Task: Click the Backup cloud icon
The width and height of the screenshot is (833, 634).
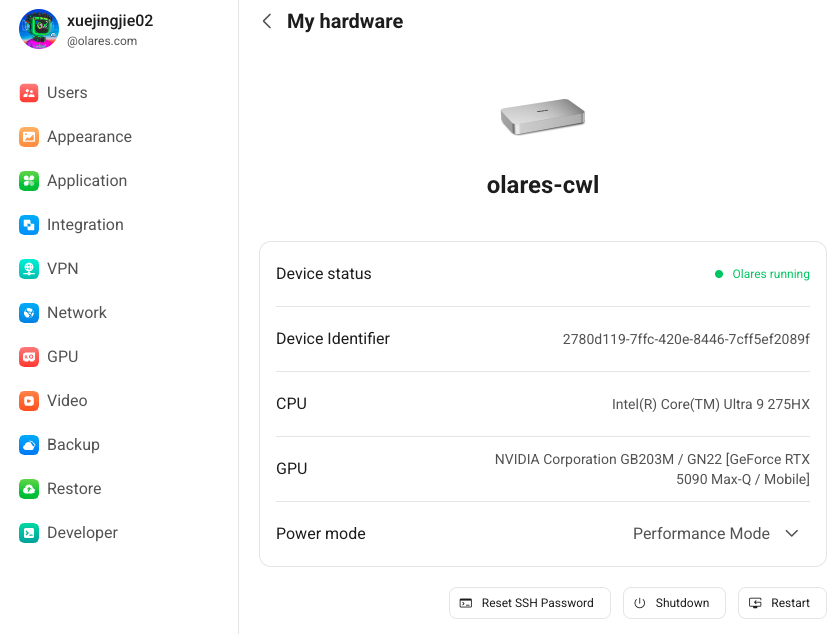Action: (29, 445)
